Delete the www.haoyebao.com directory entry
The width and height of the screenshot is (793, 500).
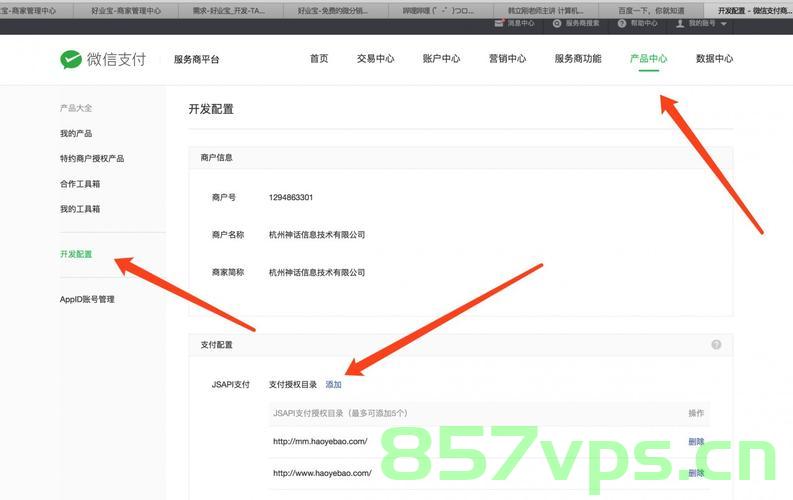696,473
